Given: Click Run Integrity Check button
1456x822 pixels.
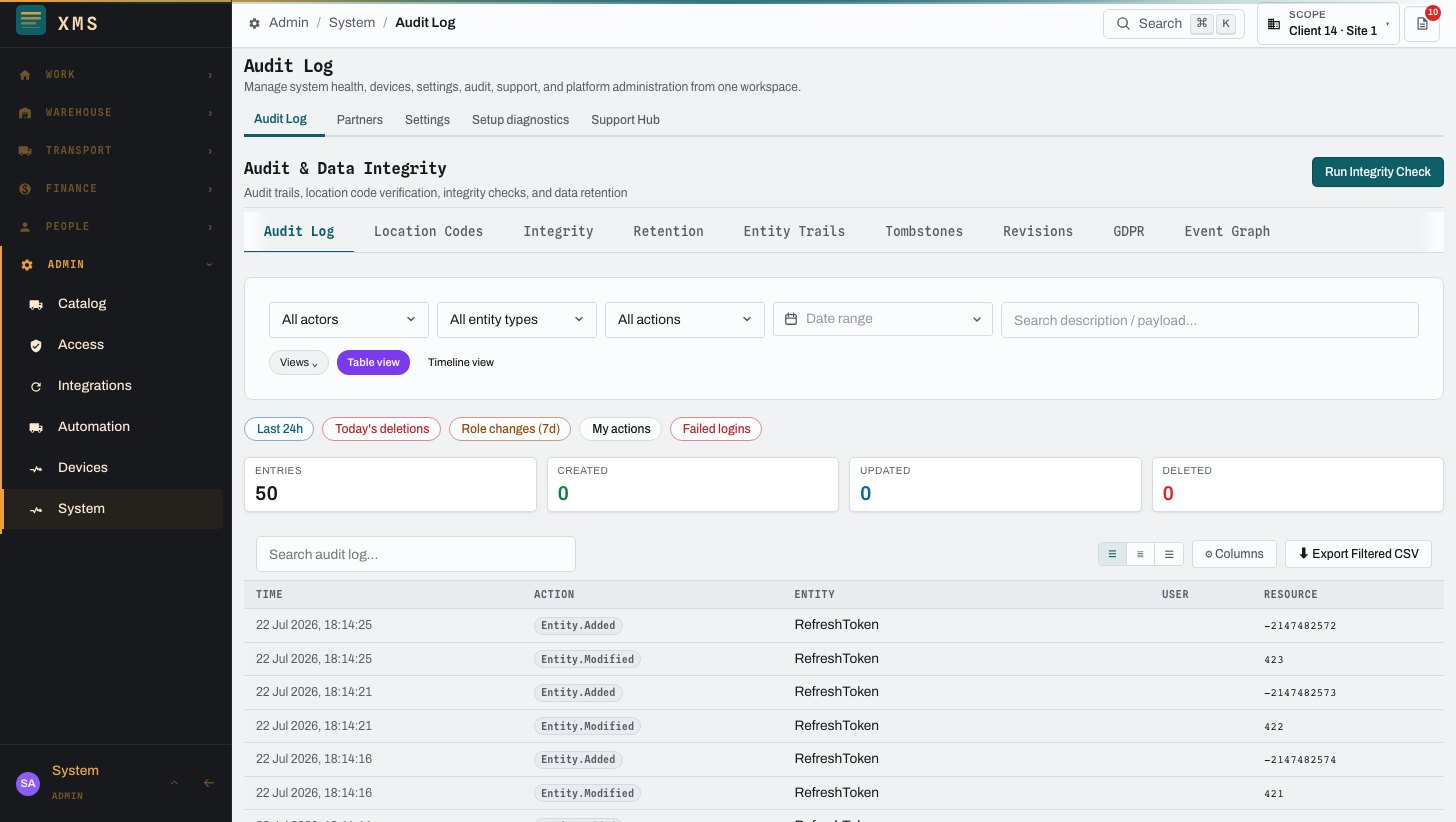Looking at the screenshot, I should (x=1378, y=172).
